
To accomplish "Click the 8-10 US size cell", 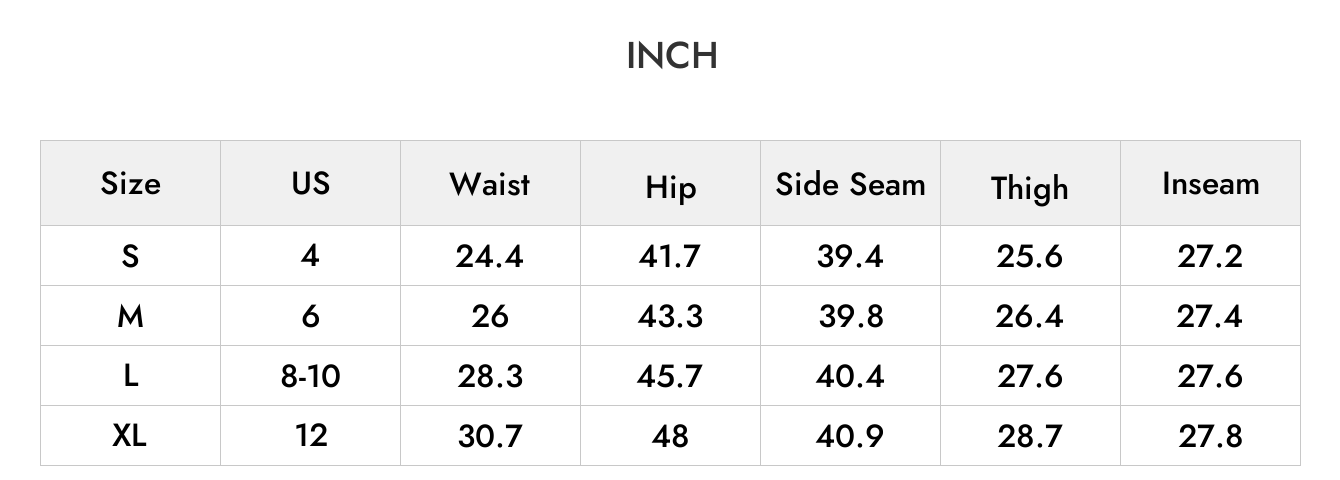I will click(x=310, y=376).
